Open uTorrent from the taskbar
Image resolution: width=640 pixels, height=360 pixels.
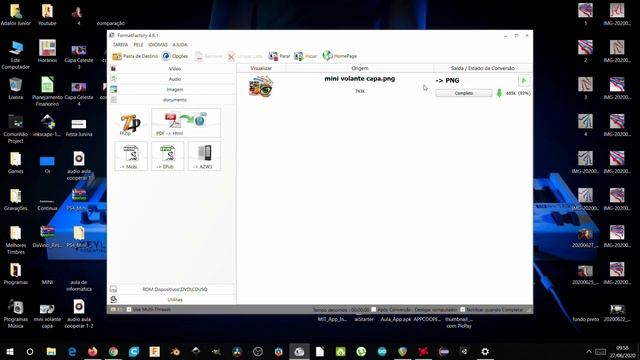coord(361,351)
